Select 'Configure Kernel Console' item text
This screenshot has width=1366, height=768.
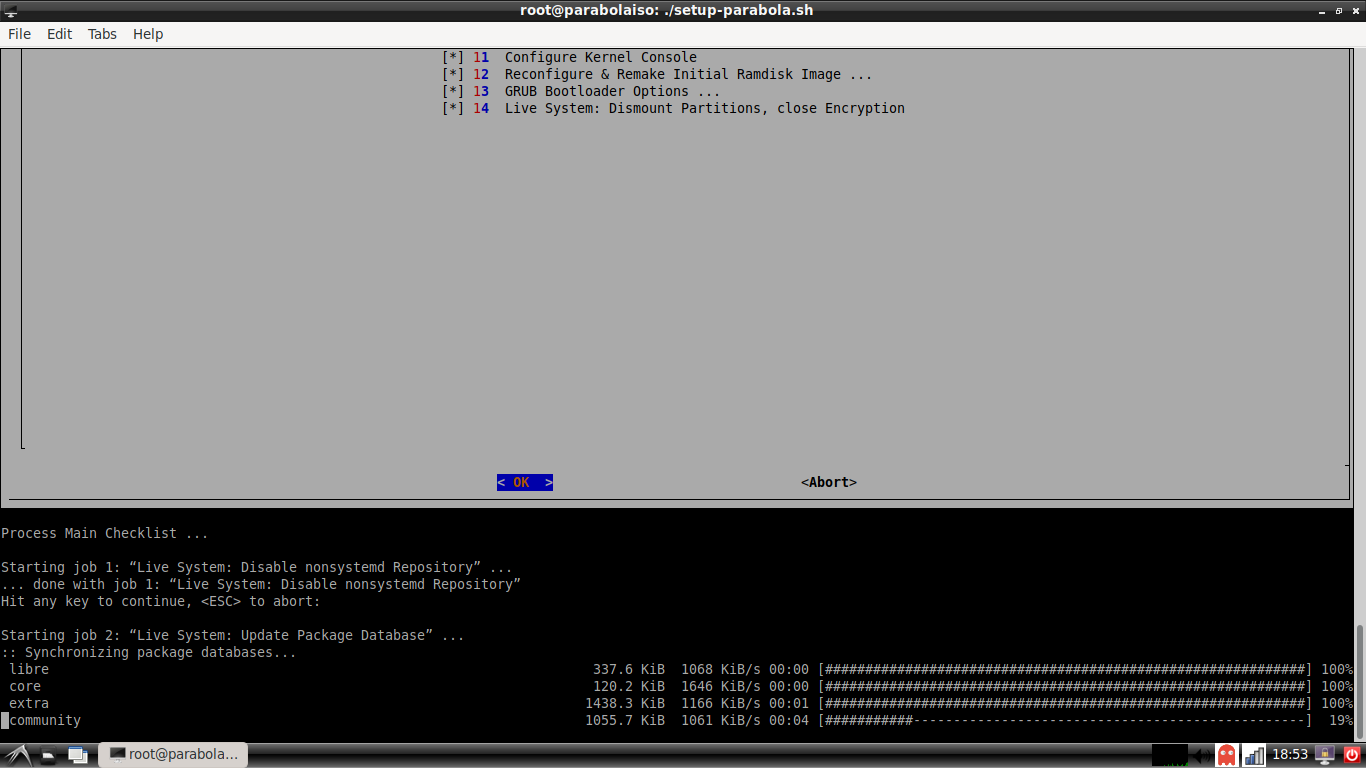point(601,57)
